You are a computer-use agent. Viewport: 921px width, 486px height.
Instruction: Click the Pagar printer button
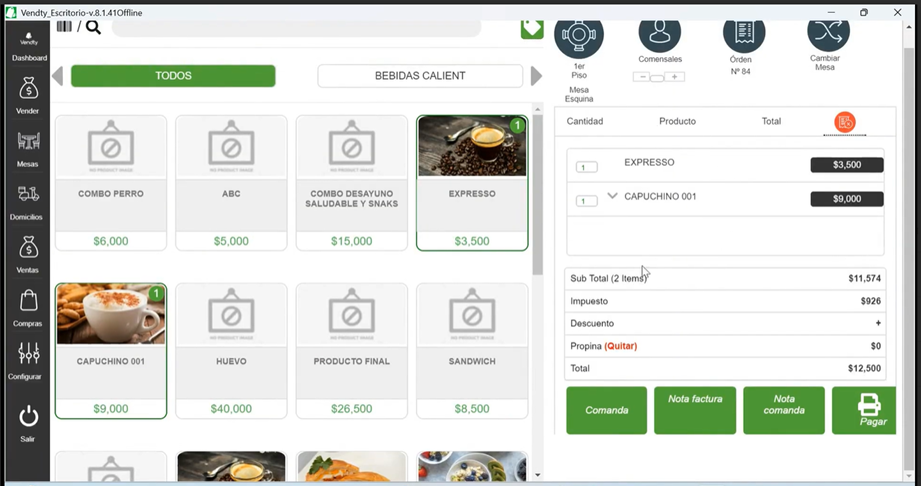(864, 410)
